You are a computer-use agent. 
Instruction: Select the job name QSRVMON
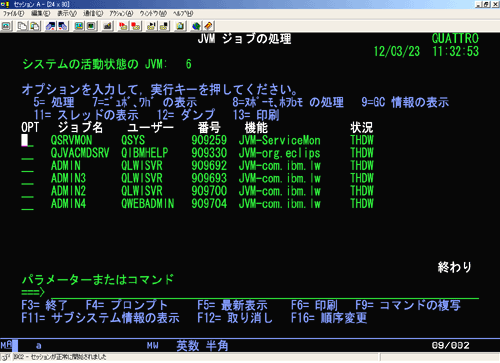pyautogui.click(x=71, y=140)
